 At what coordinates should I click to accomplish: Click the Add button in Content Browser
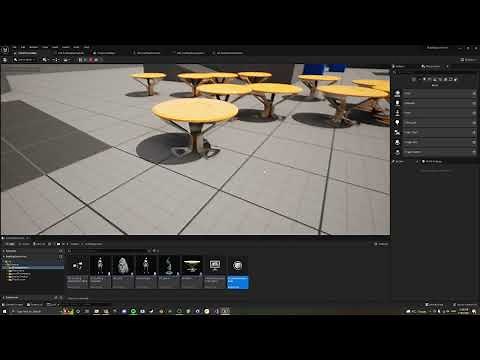10,244
